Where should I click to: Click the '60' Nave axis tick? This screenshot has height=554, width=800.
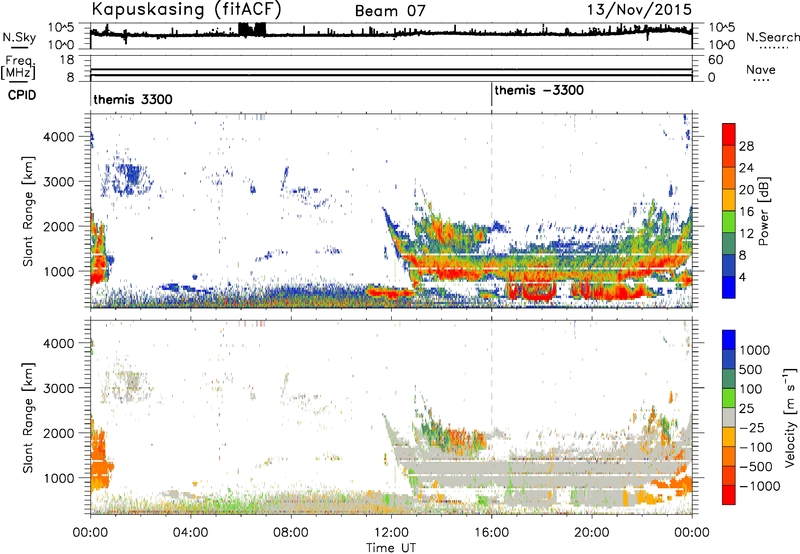pos(716,60)
